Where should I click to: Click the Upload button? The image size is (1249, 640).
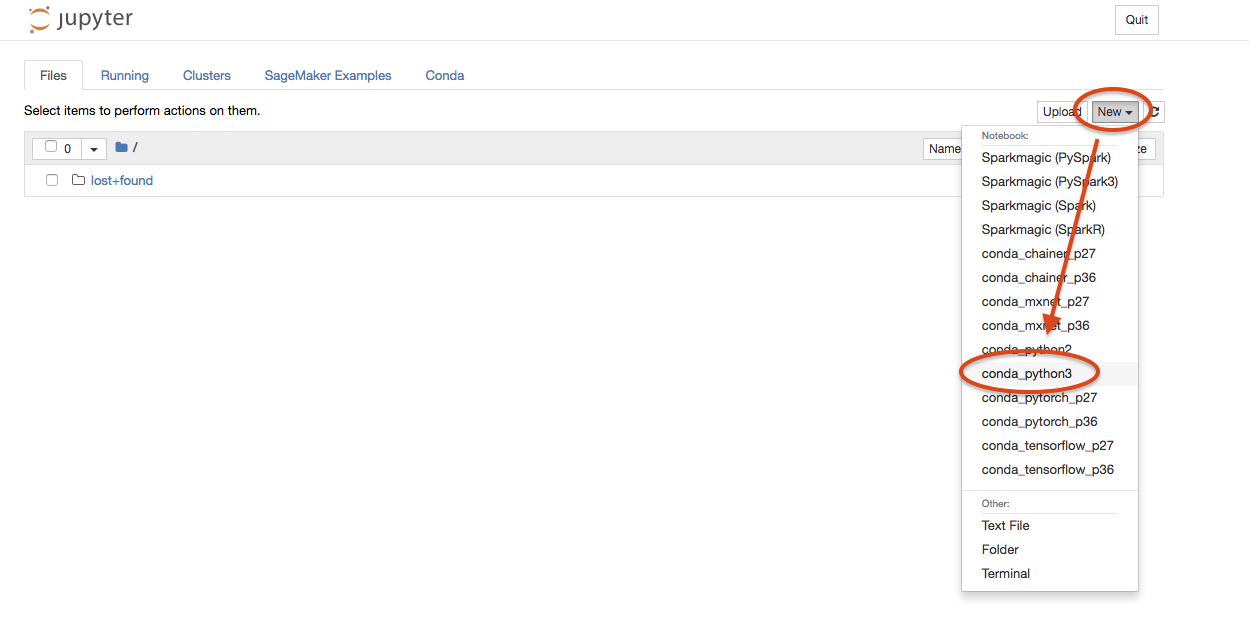(1061, 112)
